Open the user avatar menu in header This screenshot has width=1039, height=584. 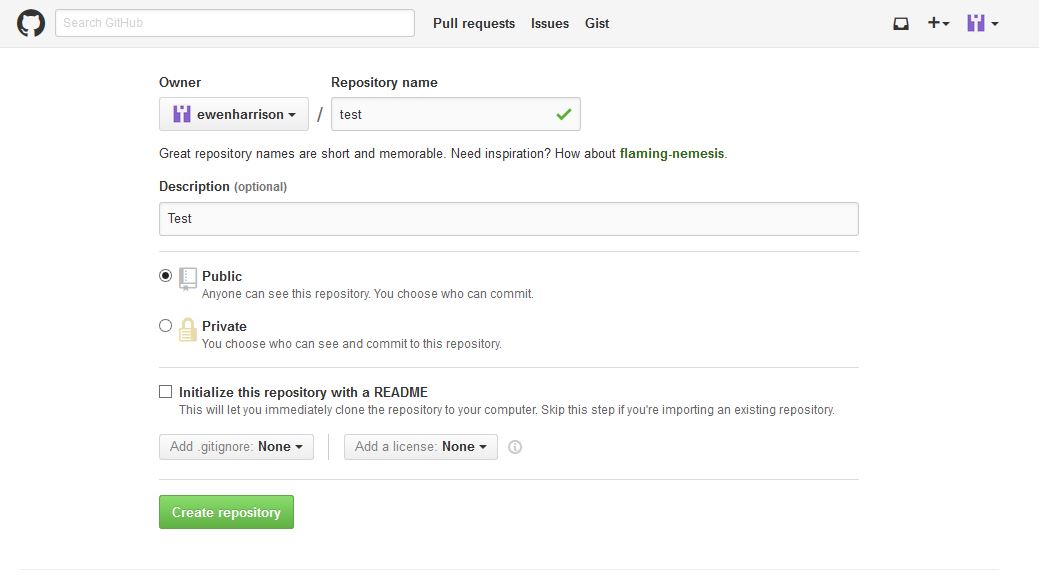(x=982, y=23)
